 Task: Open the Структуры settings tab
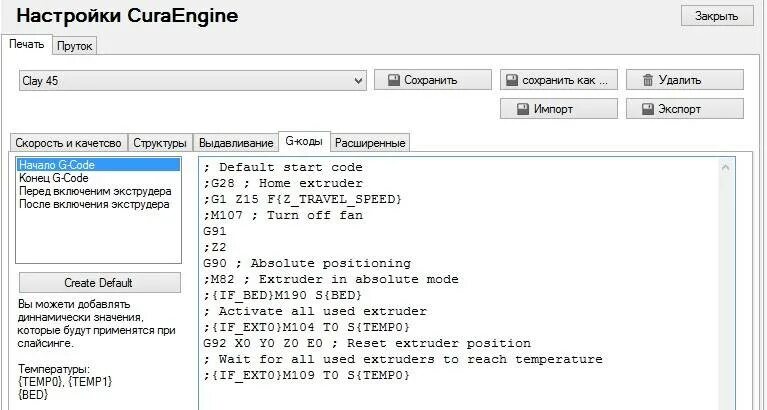(159, 143)
